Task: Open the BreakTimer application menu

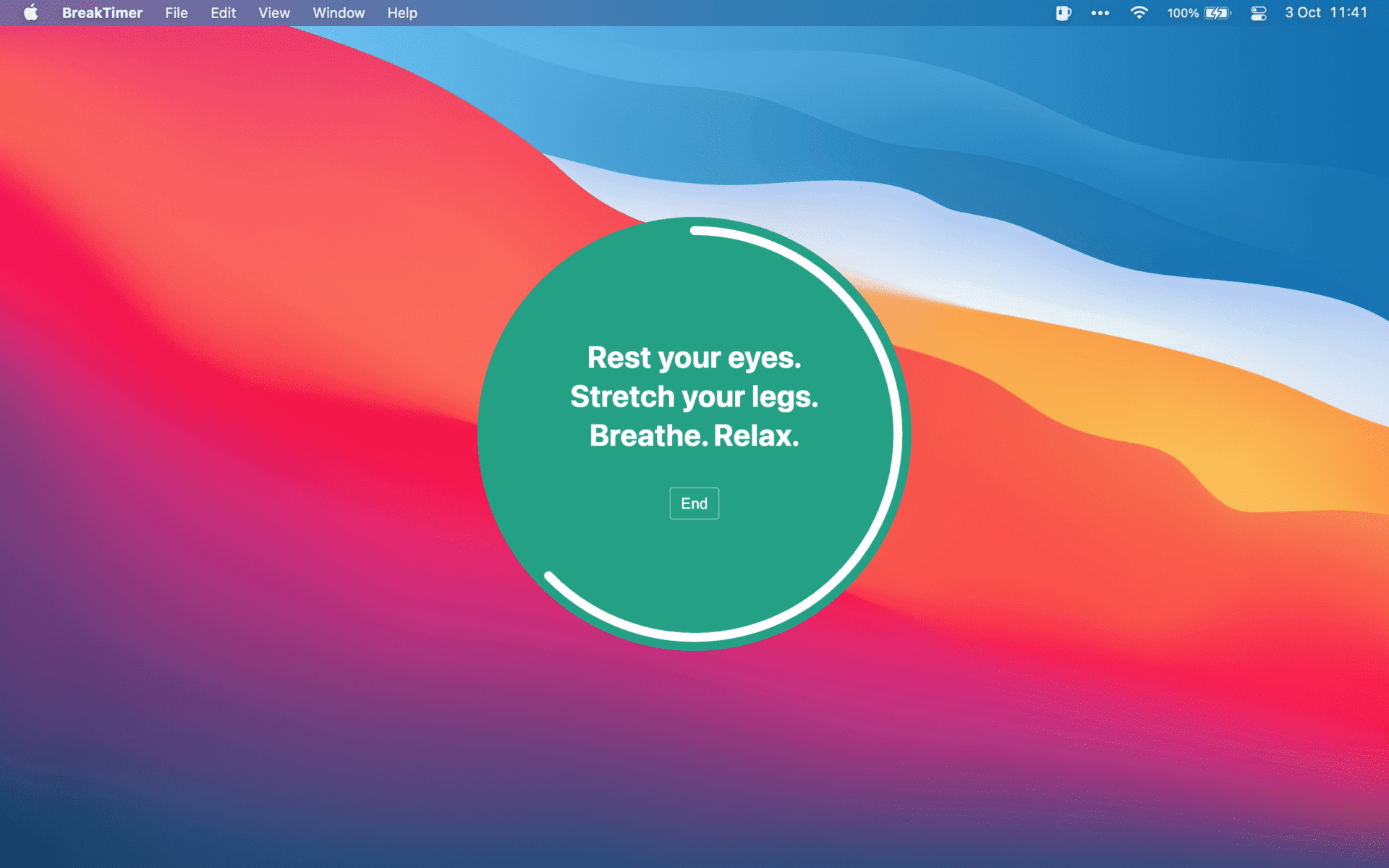Action: tap(102, 13)
